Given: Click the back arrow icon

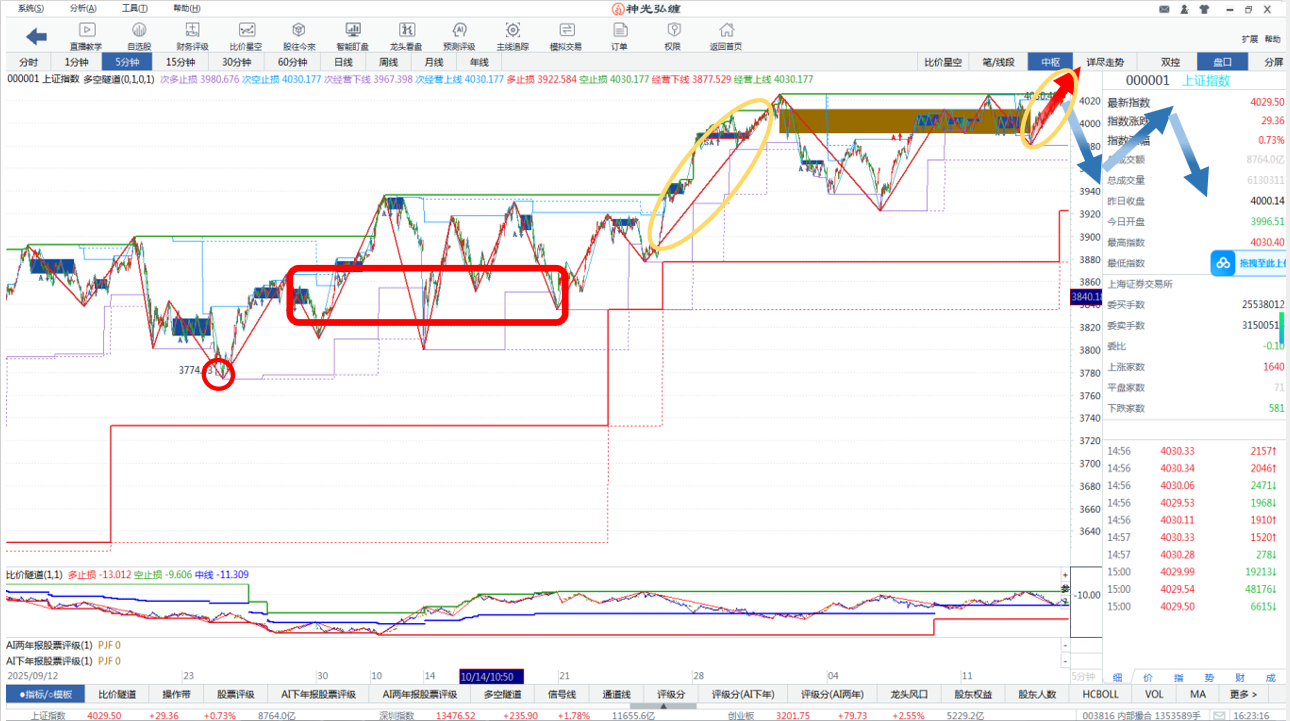Looking at the screenshot, I should (36, 37).
